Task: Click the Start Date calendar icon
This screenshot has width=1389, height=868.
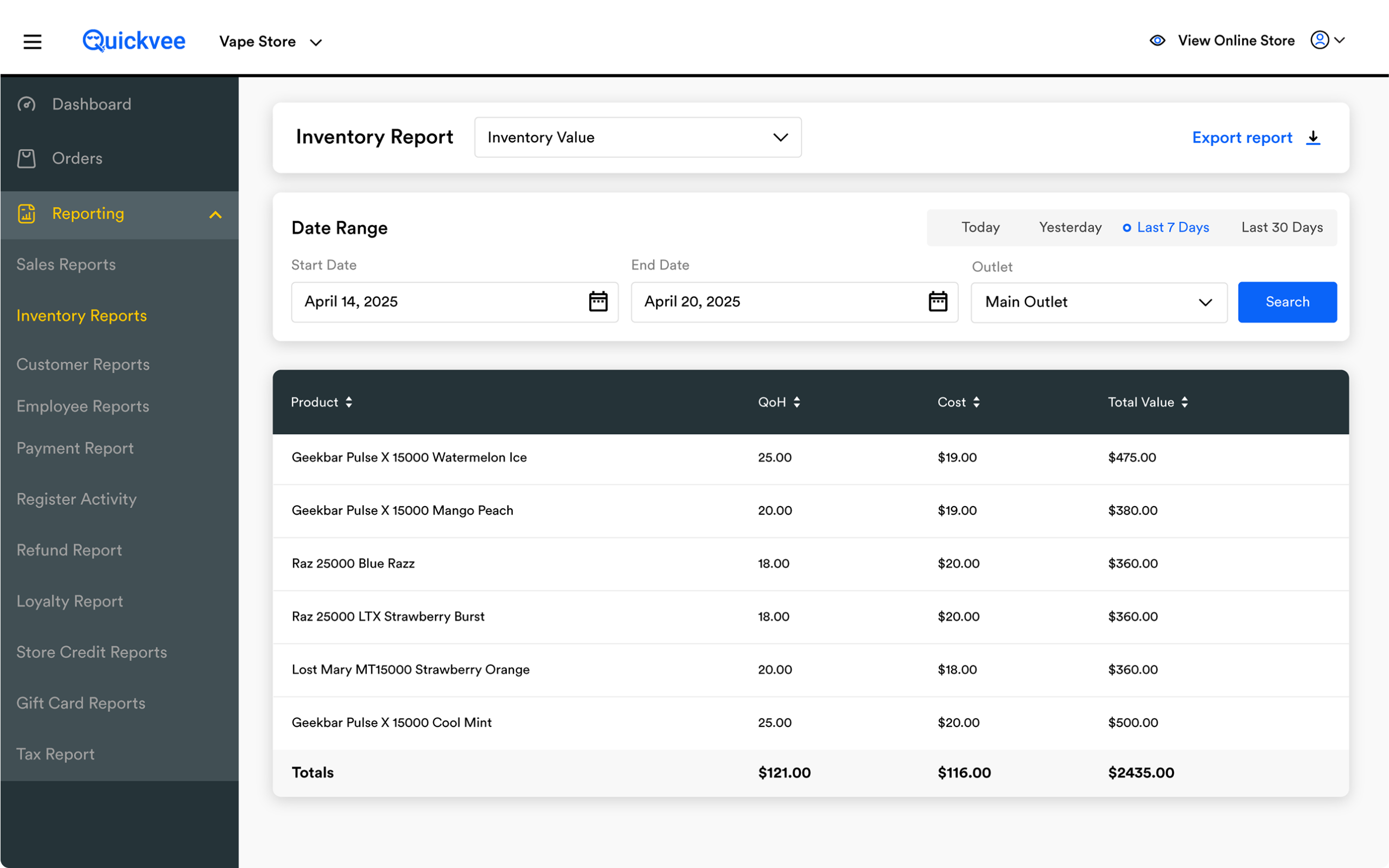Action: click(598, 302)
